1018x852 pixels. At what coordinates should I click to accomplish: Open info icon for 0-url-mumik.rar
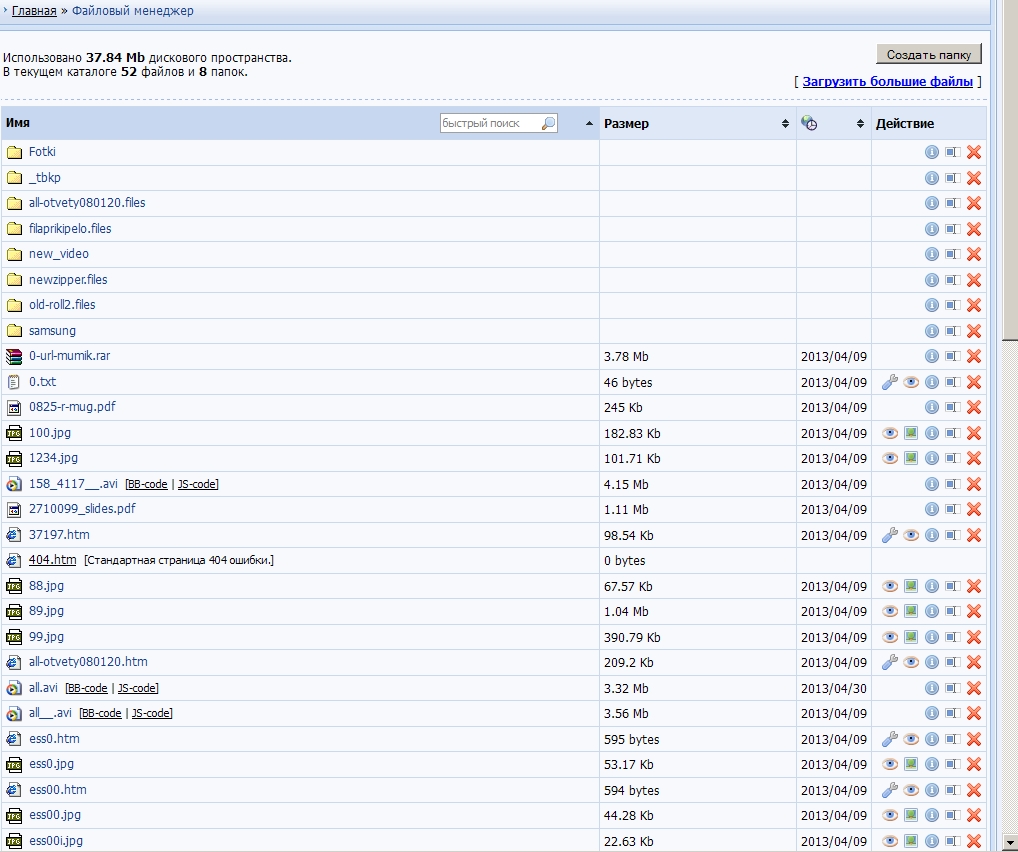coord(931,356)
